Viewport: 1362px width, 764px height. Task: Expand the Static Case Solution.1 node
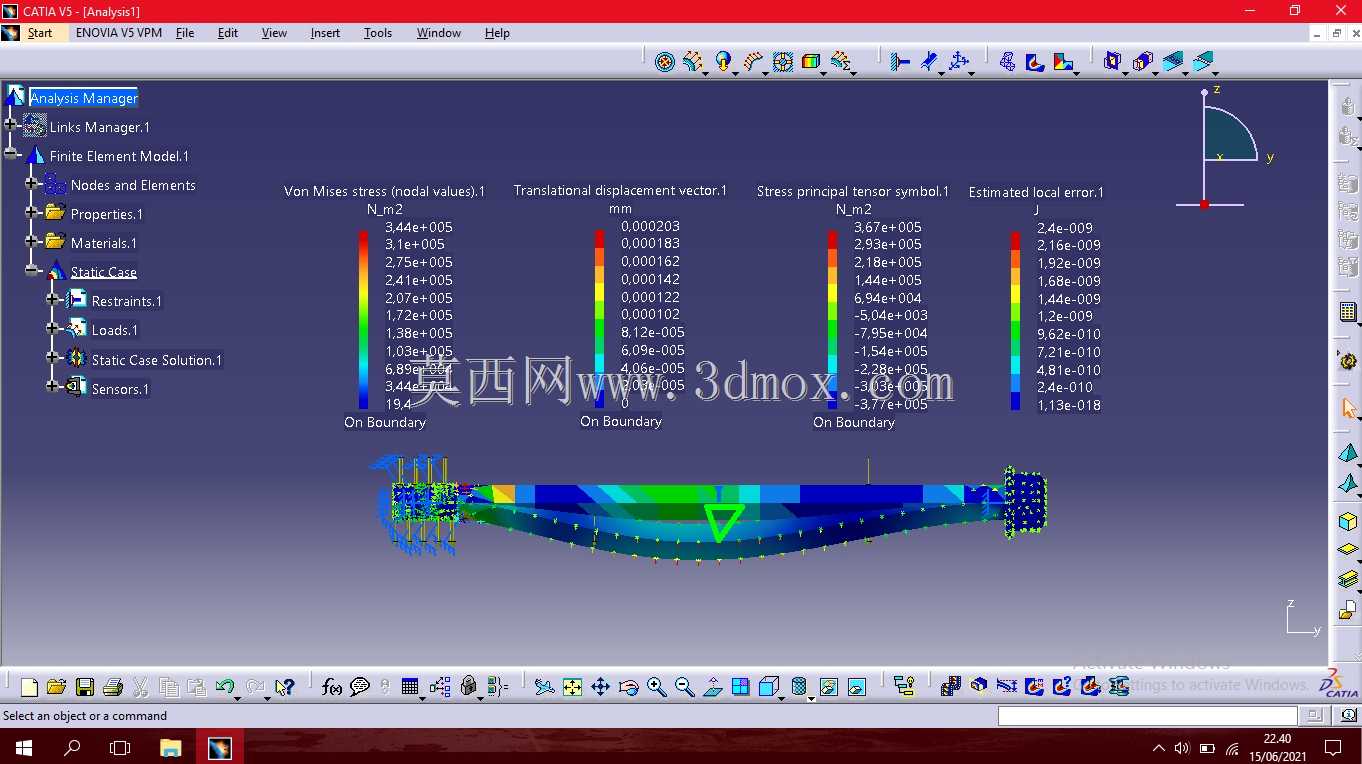[x=53, y=358]
